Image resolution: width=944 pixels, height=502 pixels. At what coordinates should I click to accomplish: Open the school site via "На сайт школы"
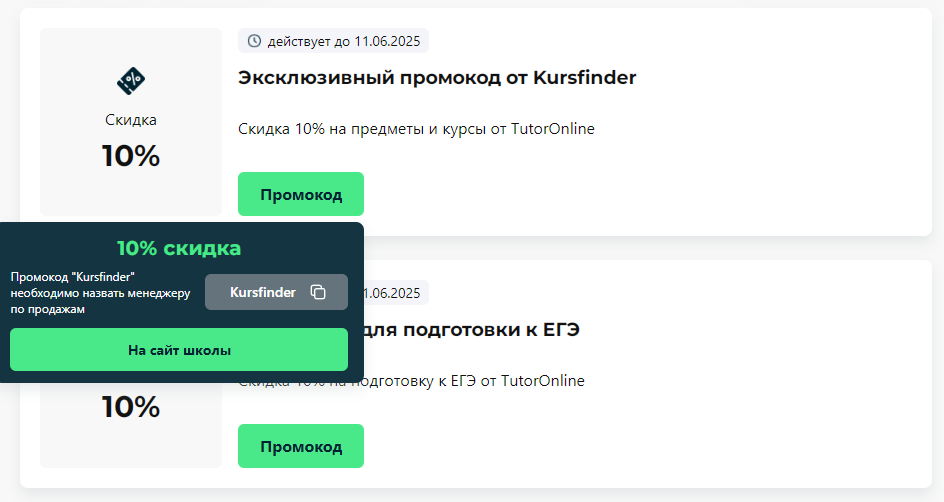pyautogui.click(x=179, y=350)
